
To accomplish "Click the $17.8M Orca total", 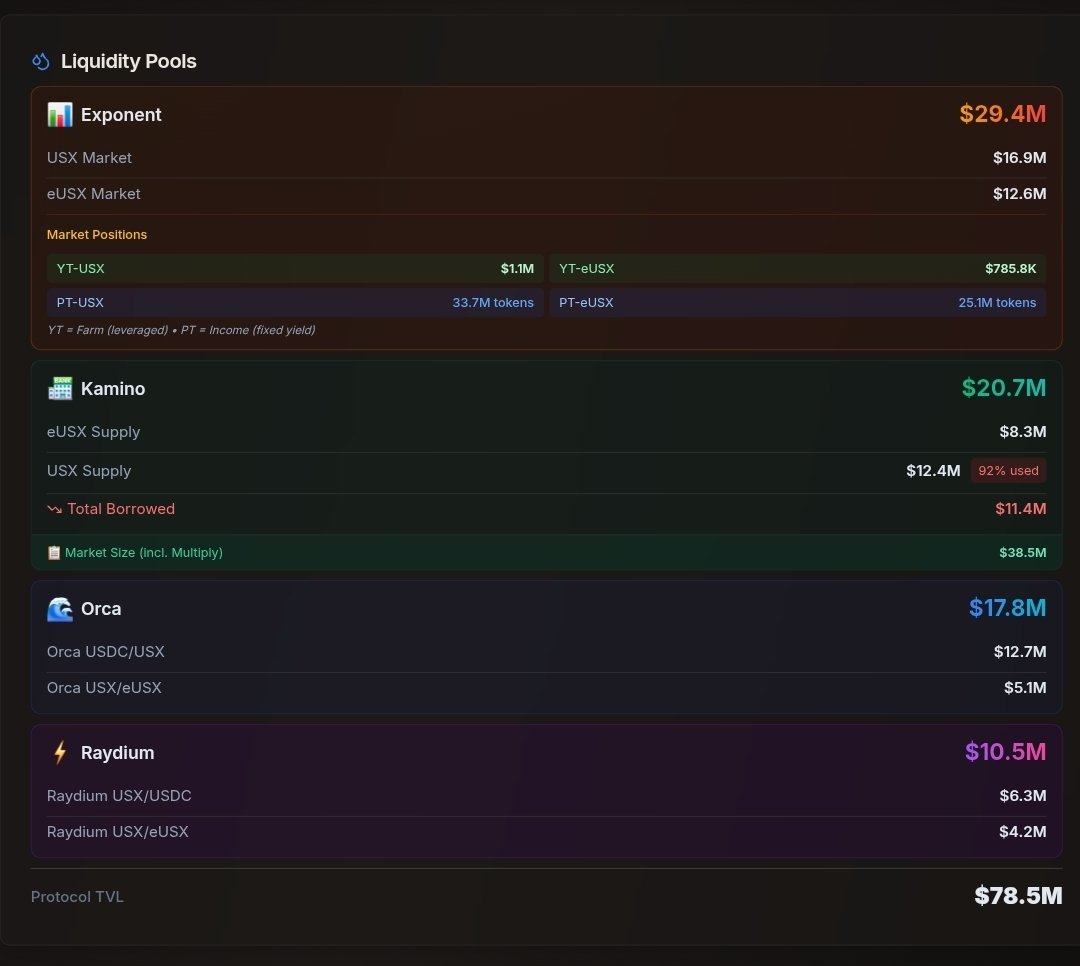I will [x=1007, y=608].
